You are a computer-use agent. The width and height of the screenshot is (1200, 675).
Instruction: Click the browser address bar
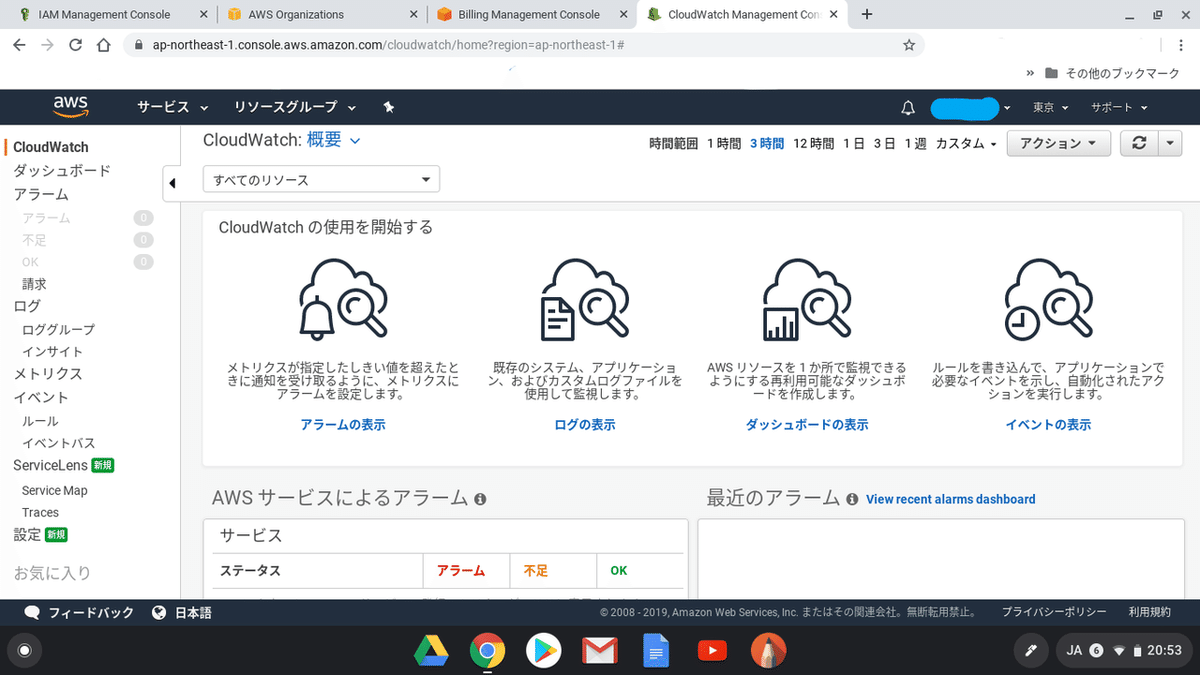coord(523,45)
